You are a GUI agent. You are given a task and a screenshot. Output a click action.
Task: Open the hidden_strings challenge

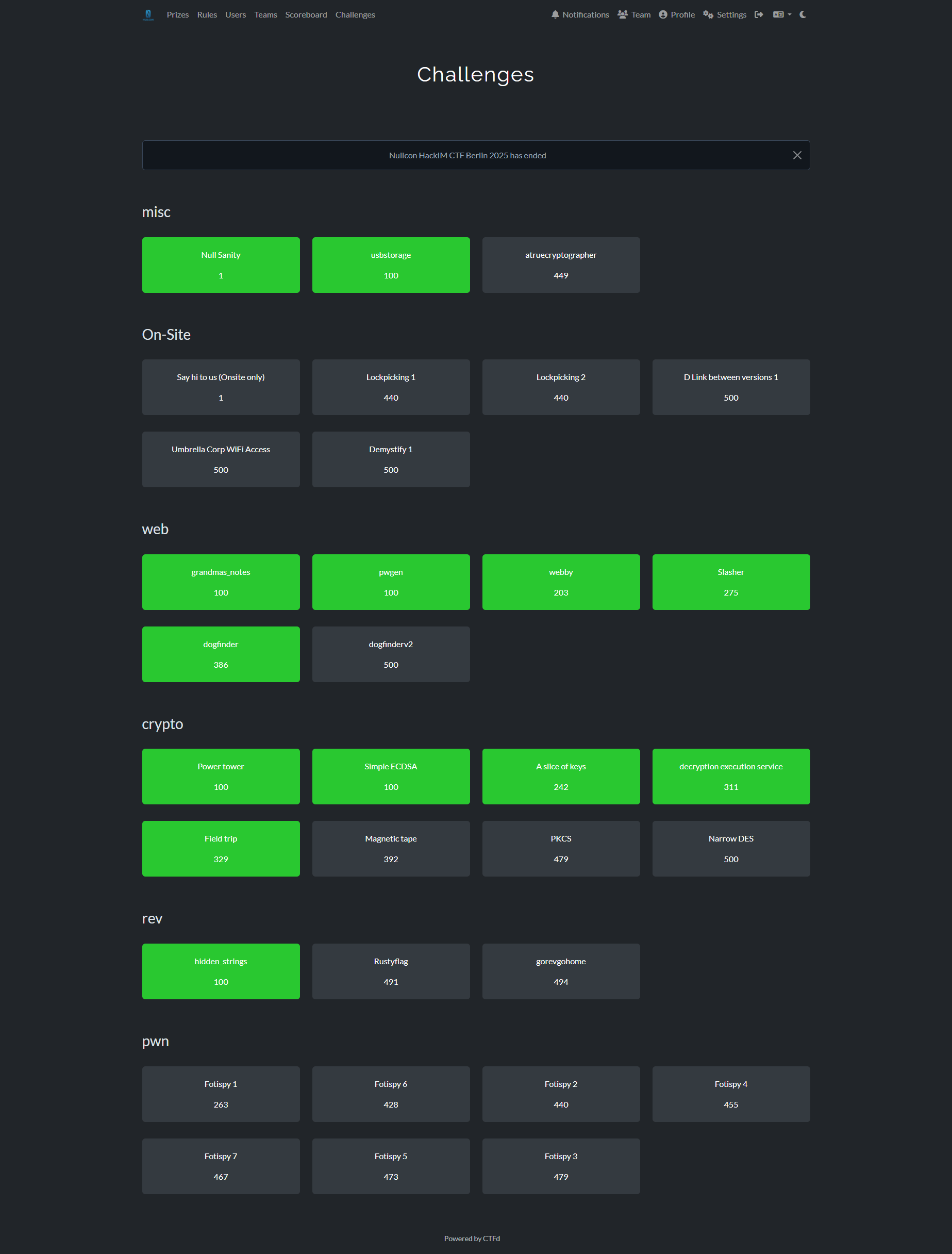(x=221, y=971)
